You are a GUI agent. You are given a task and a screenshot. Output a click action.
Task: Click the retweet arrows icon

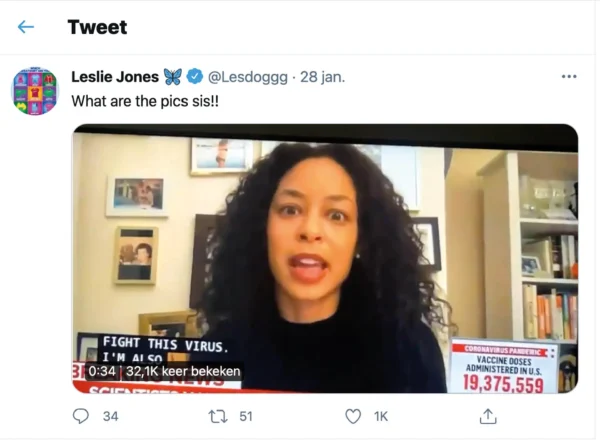click(x=218, y=416)
